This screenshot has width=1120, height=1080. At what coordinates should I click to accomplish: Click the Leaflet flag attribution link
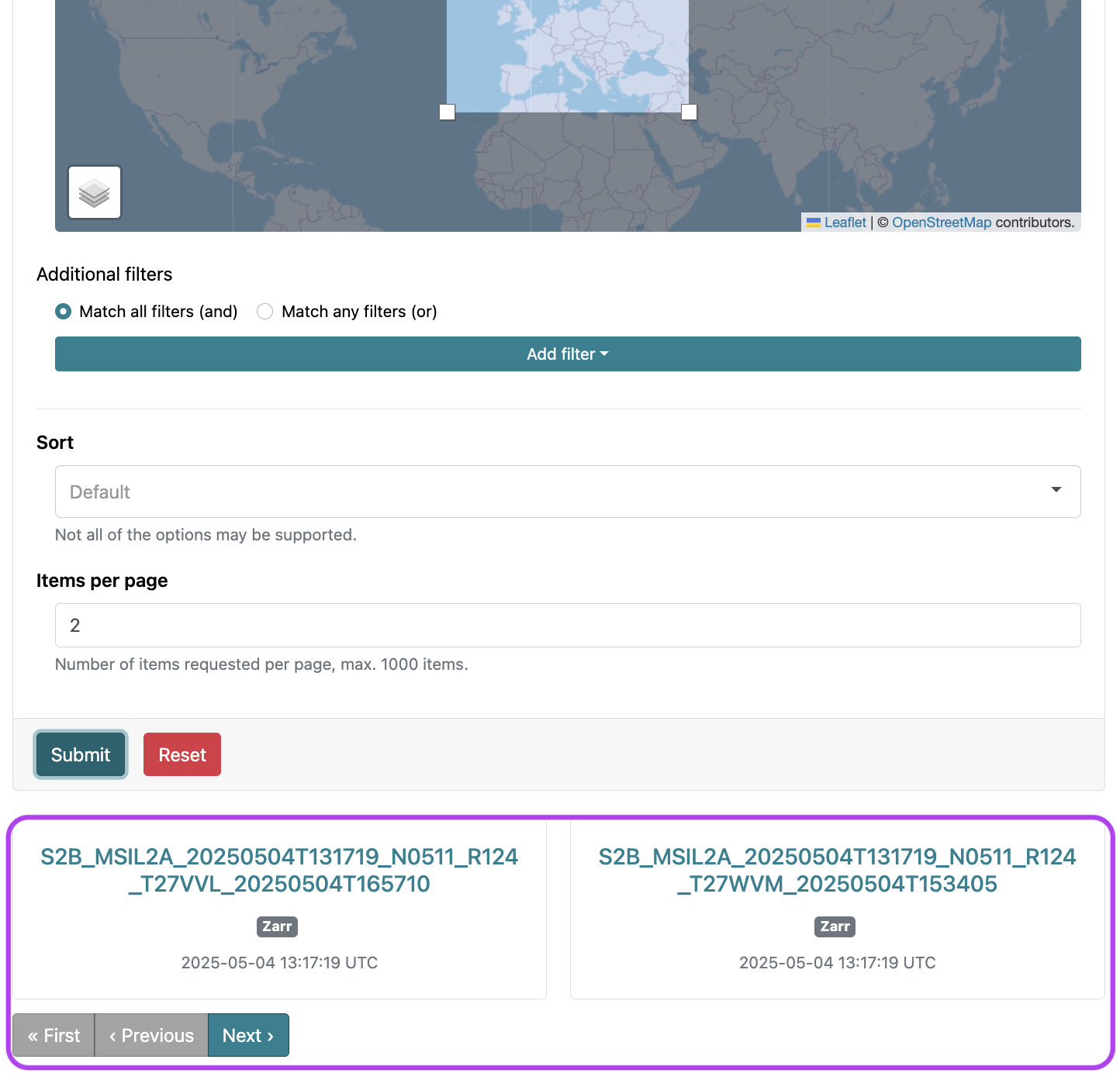[x=836, y=223]
